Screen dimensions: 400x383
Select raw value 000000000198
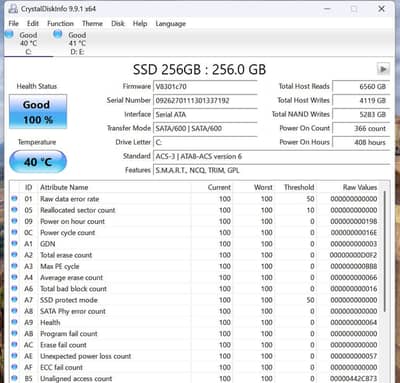(x=354, y=221)
